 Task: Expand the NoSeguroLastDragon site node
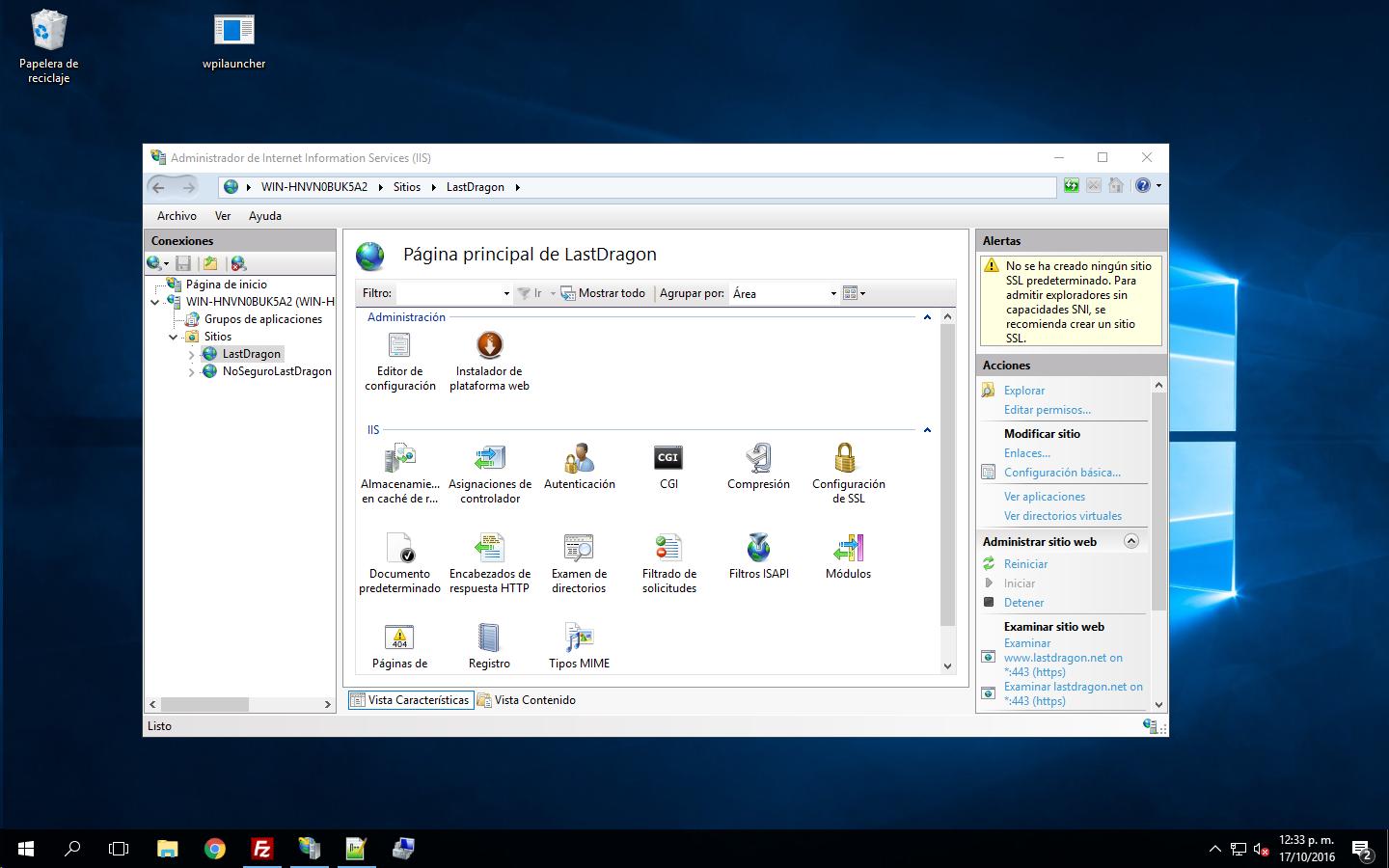(x=191, y=372)
